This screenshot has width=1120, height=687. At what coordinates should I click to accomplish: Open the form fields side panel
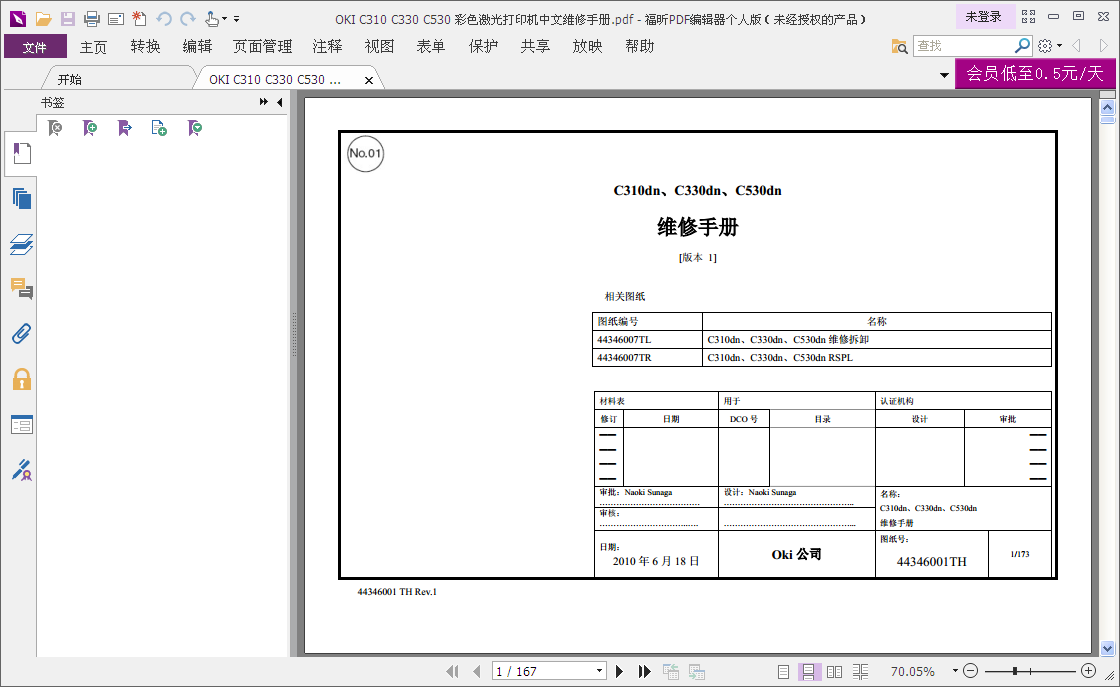coord(21,425)
